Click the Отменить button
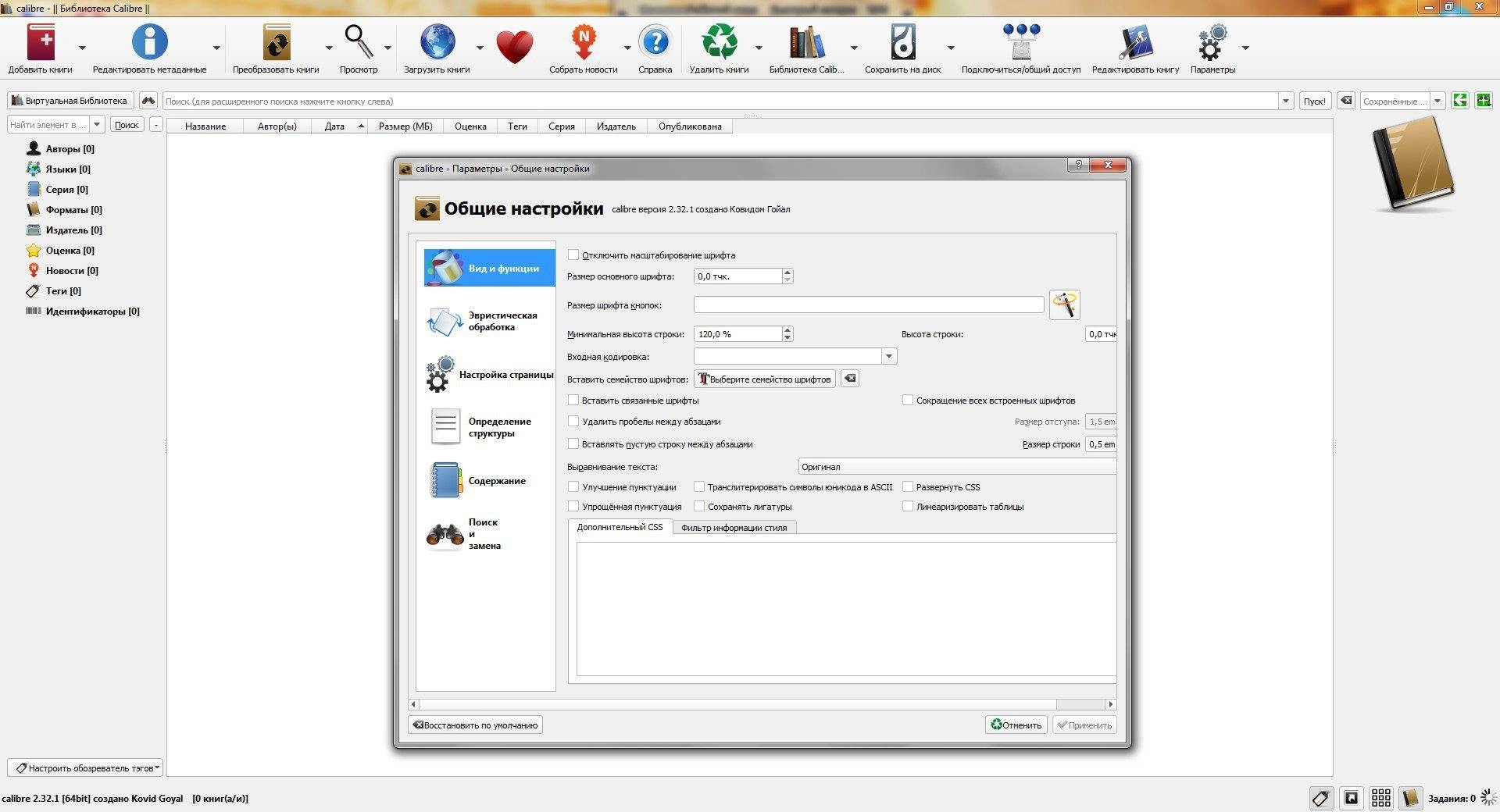 (1016, 725)
